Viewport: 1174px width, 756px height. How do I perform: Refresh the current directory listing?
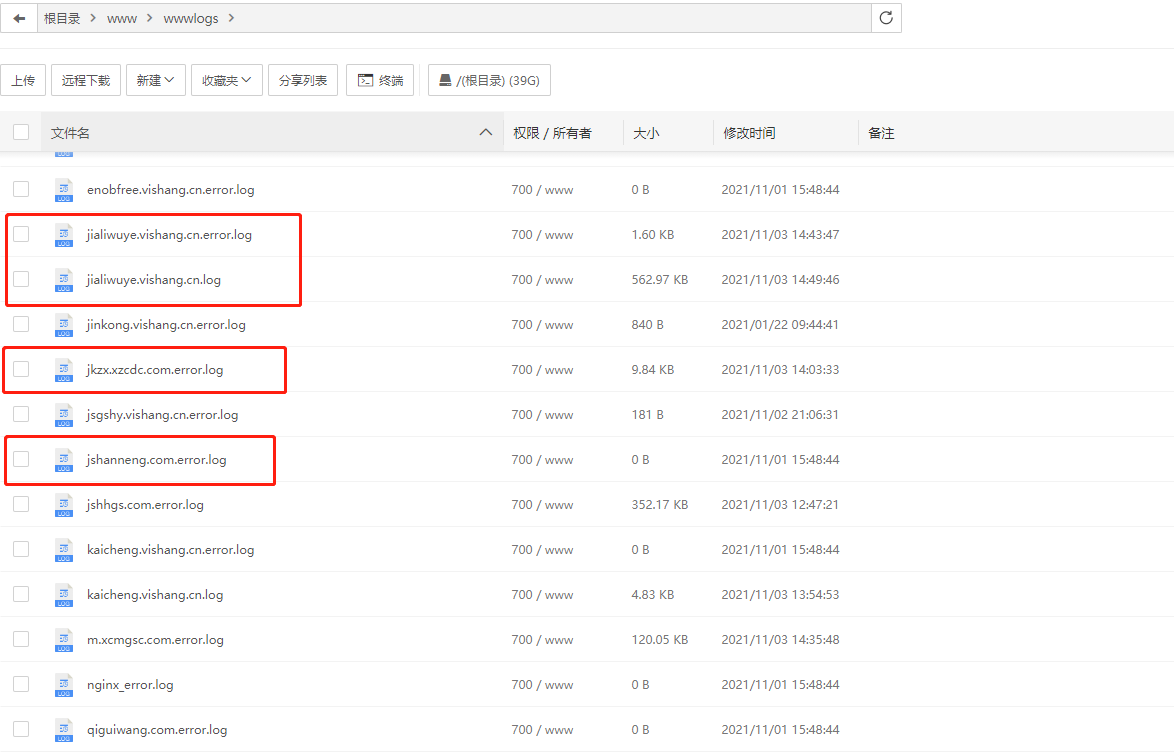tap(886, 17)
